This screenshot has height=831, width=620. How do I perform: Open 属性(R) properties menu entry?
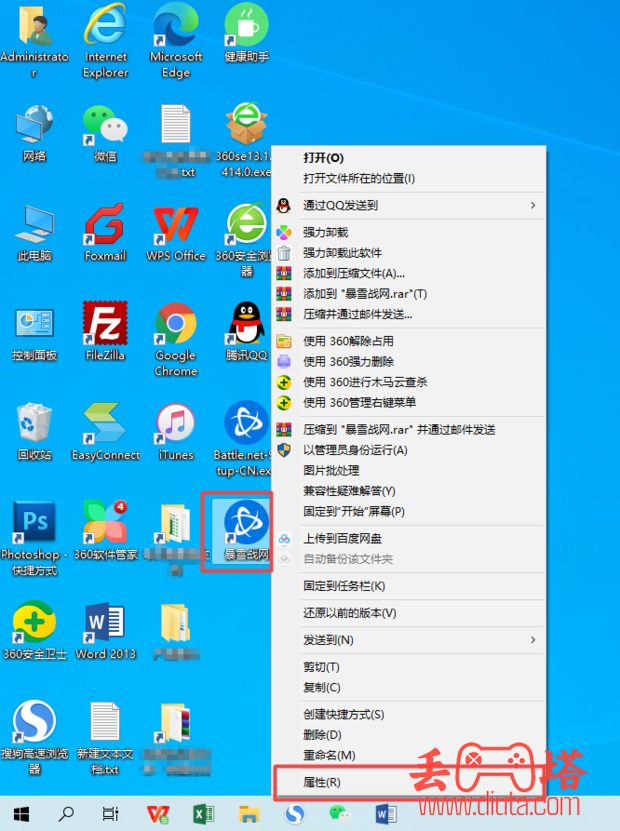click(x=409, y=782)
